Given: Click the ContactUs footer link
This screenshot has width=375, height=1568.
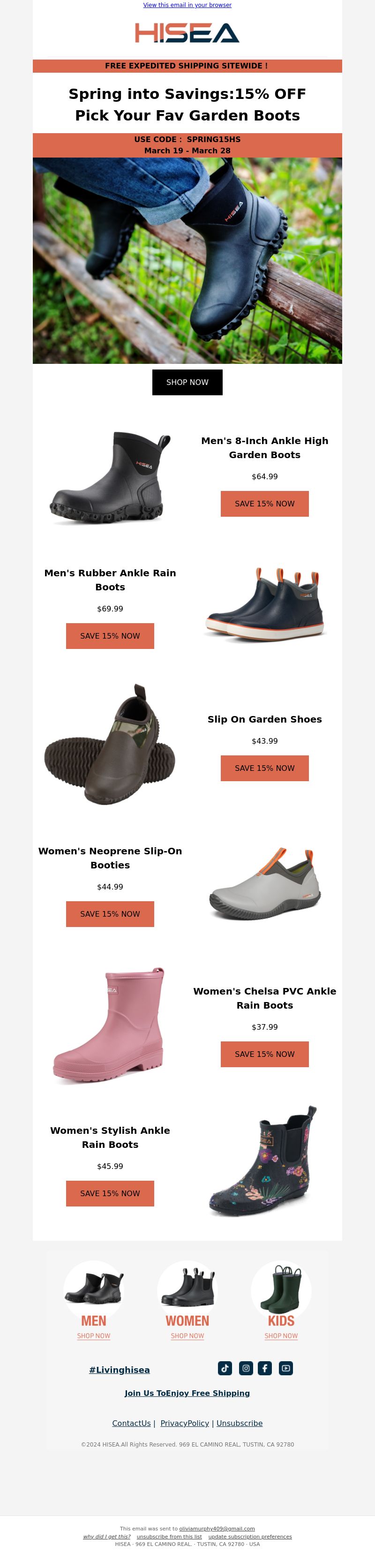Looking at the screenshot, I should coord(132,1423).
